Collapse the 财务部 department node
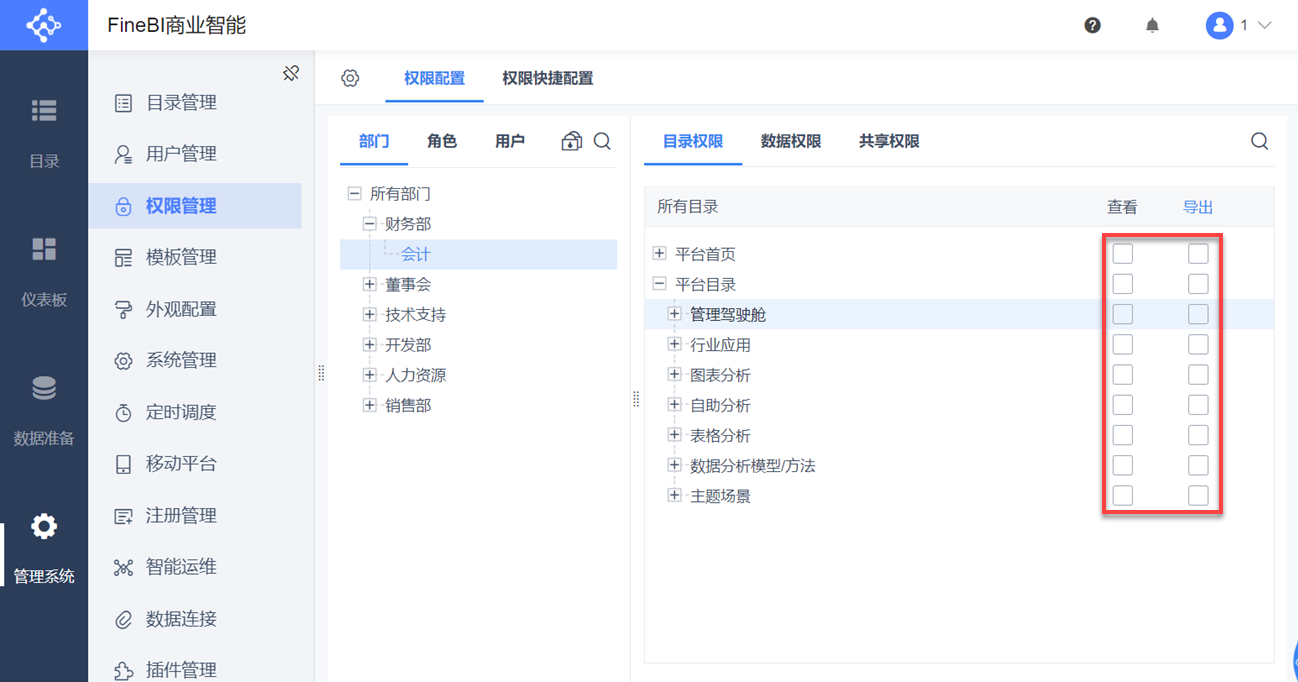1298x682 pixels. point(368,224)
